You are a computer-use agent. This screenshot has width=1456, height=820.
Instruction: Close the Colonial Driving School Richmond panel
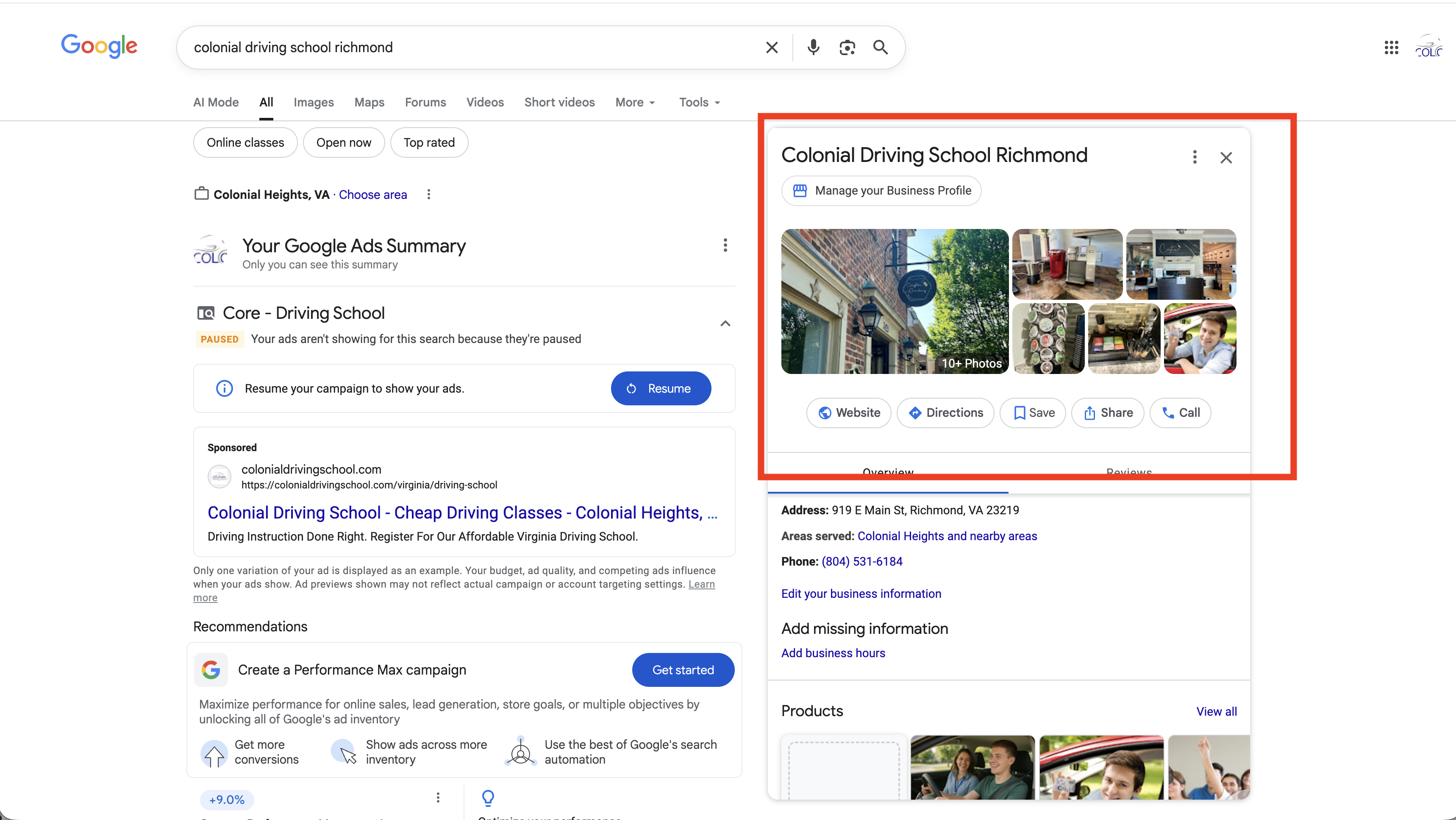point(1225,157)
